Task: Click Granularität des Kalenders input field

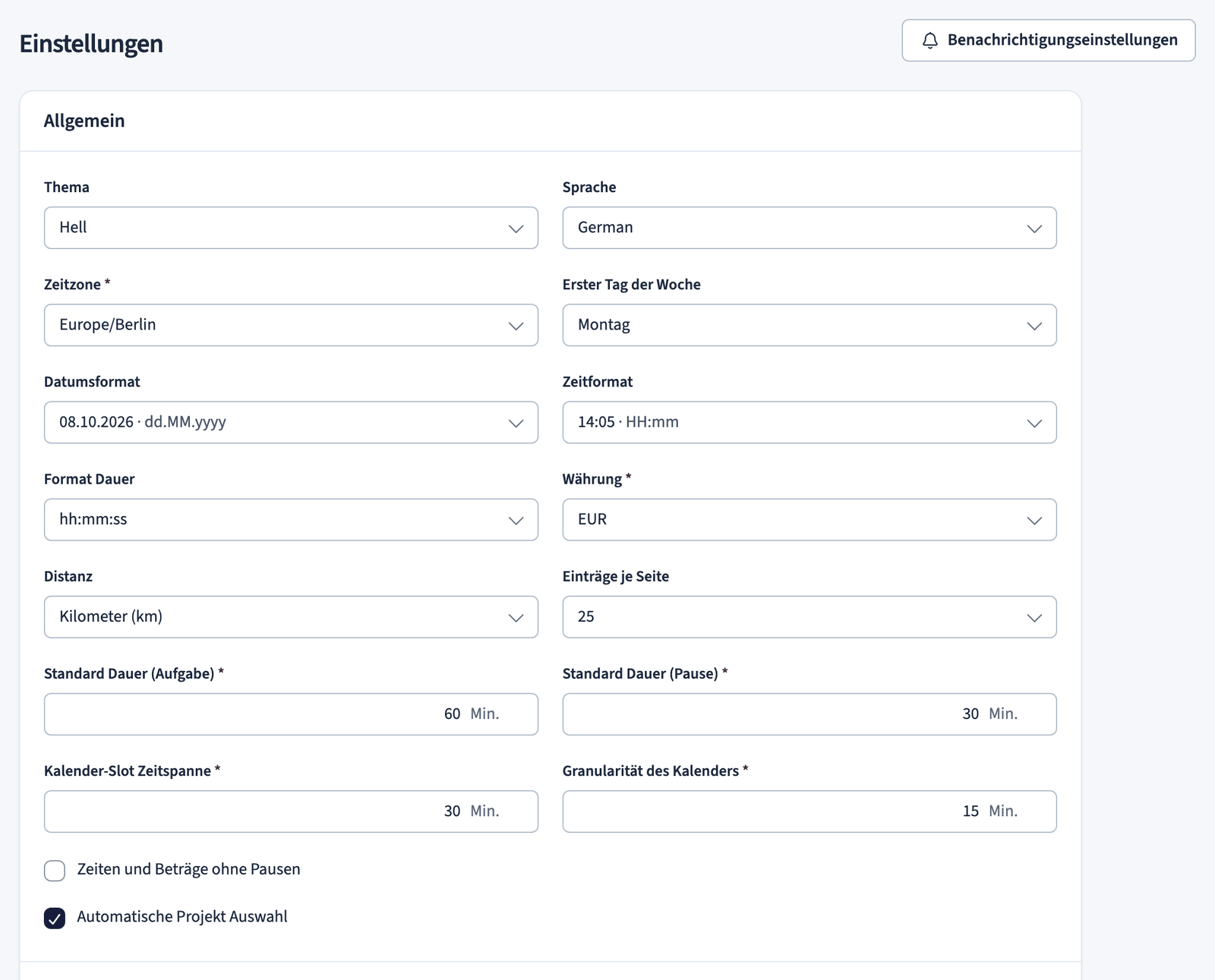Action: 809,811
